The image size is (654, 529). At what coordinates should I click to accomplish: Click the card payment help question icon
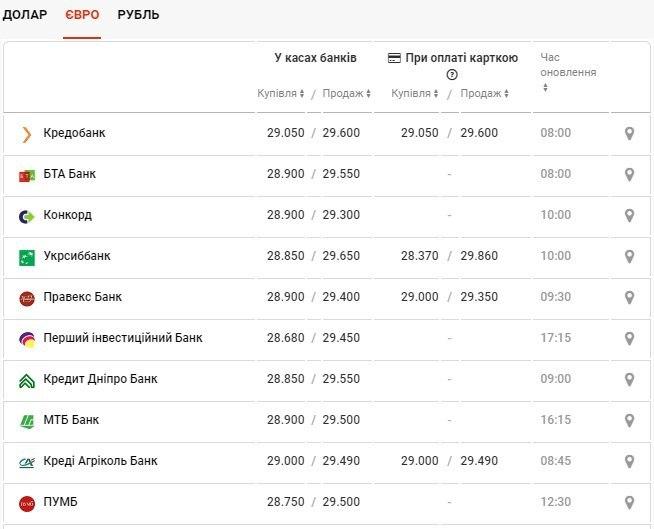[x=452, y=75]
